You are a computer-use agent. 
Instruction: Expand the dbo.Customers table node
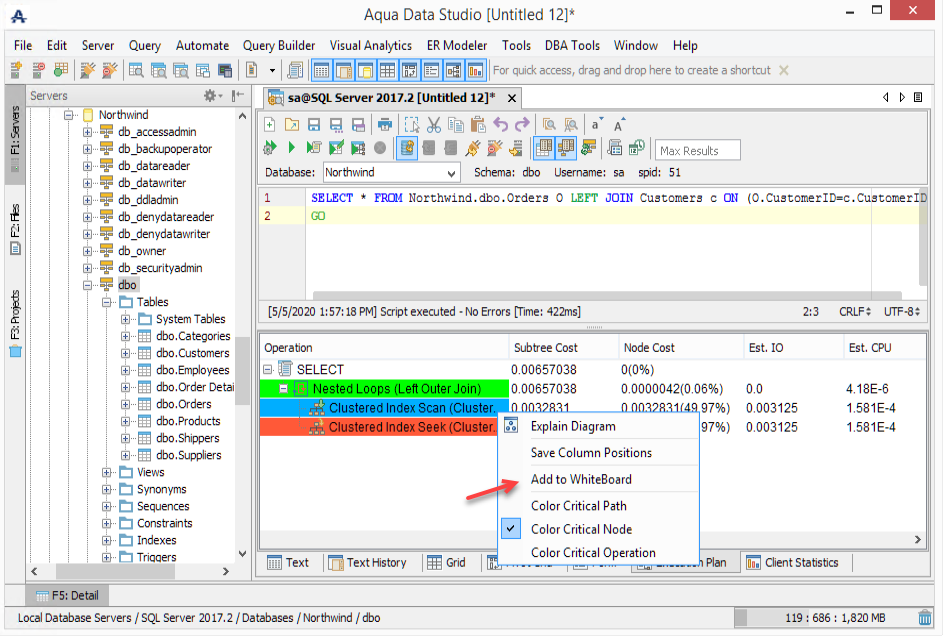click(x=127, y=353)
